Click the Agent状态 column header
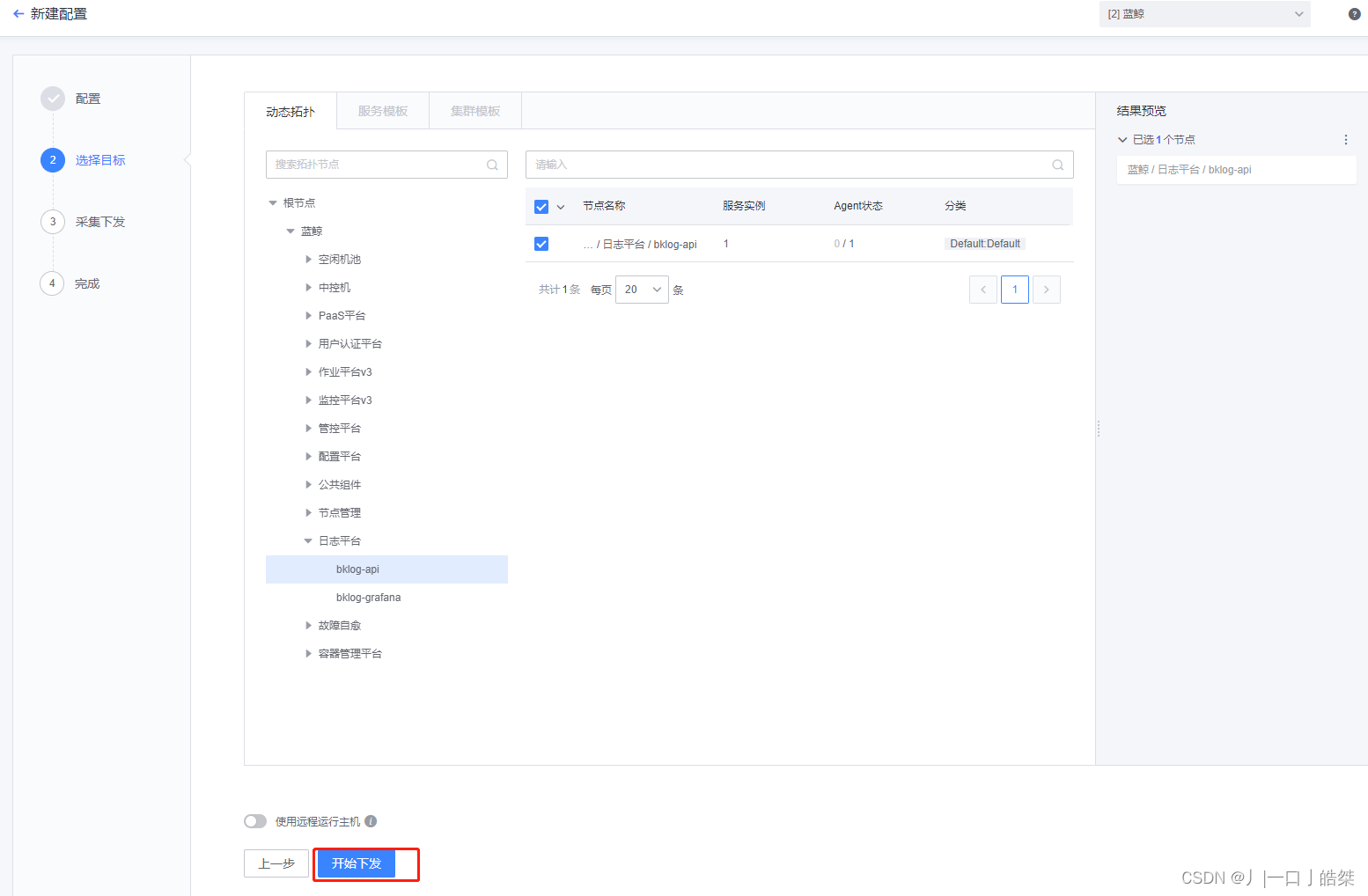 coord(858,206)
